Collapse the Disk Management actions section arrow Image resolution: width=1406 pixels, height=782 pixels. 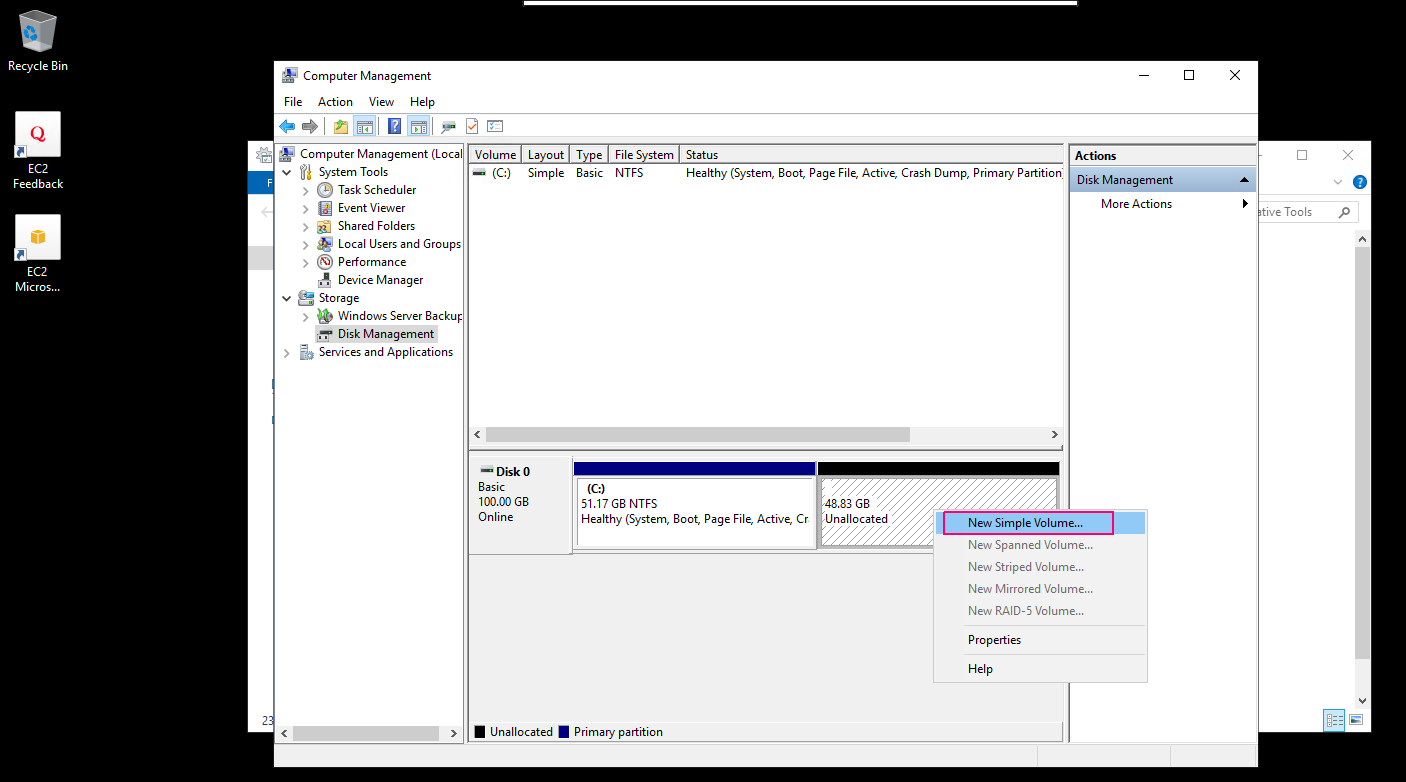click(x=1244, y=180)
